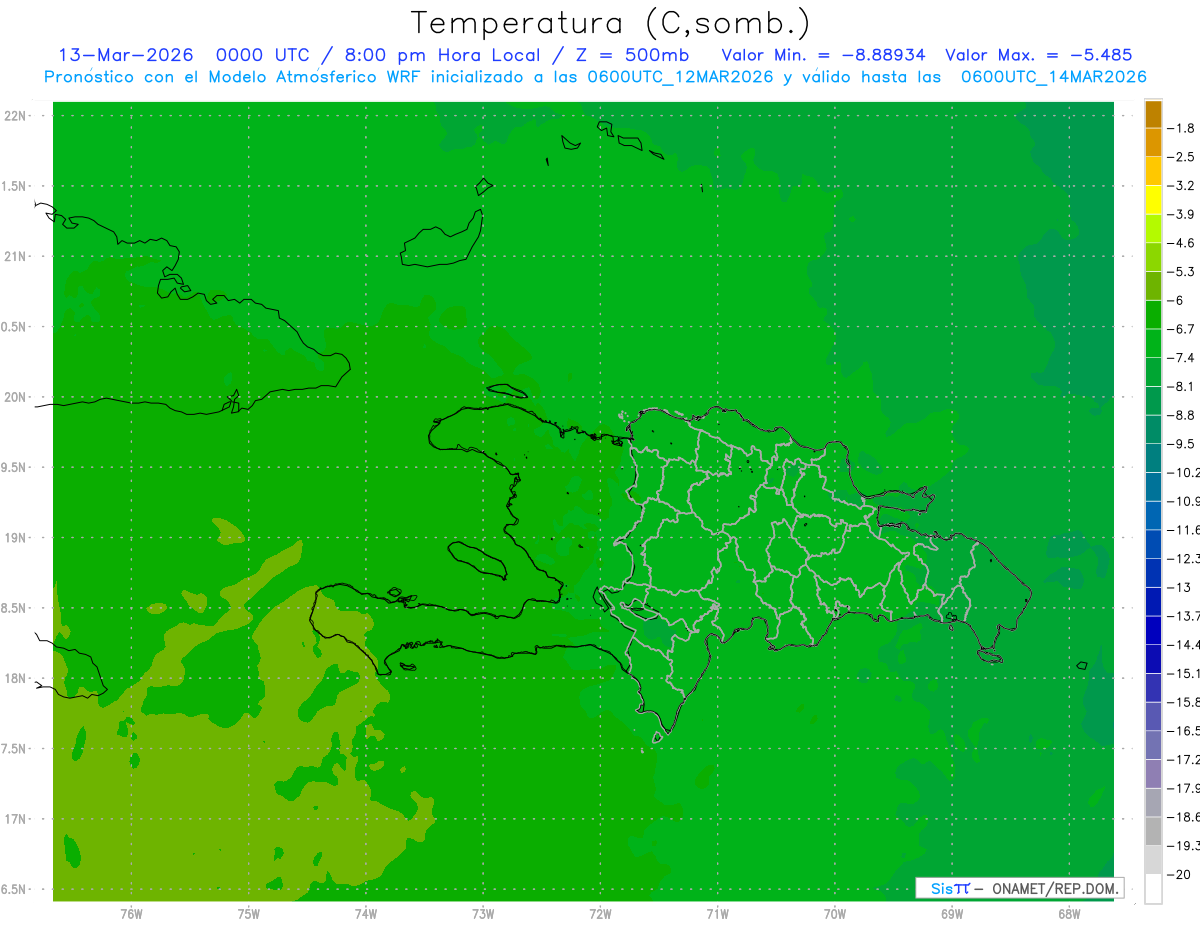The image size is (1200, 927).
Task: Click the '69W' longitude label
Action: (951, 914)
